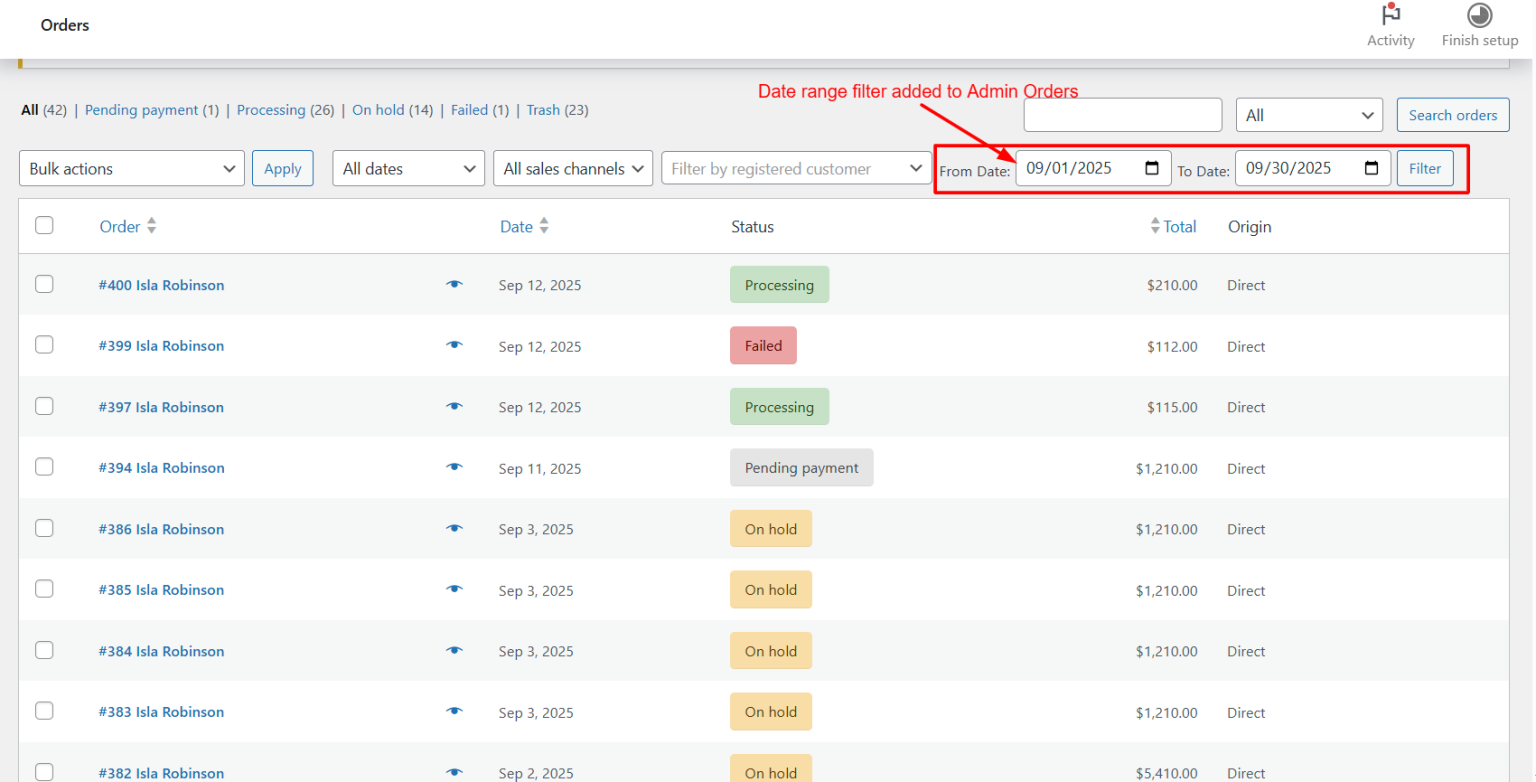Preview order #386 using the eye icon
Screen dimensions: 1536x782
pos(455,528)
